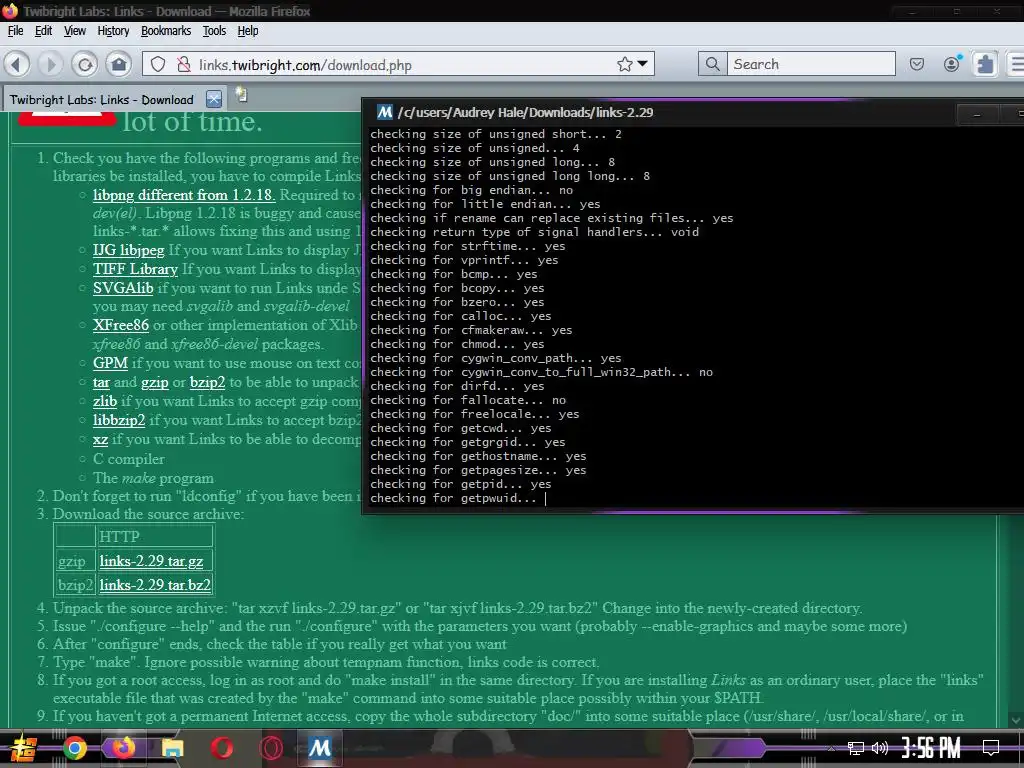Follow the TIFF Library link
The image size is (1024, 768).
[x=135, y=269]
